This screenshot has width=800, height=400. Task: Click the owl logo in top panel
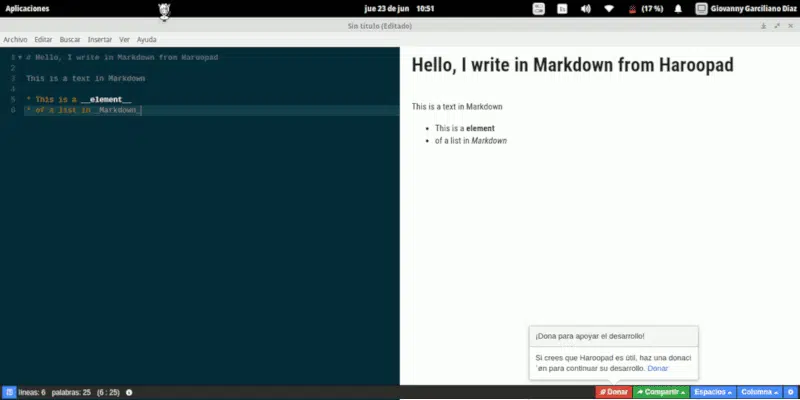pos(164,10)
